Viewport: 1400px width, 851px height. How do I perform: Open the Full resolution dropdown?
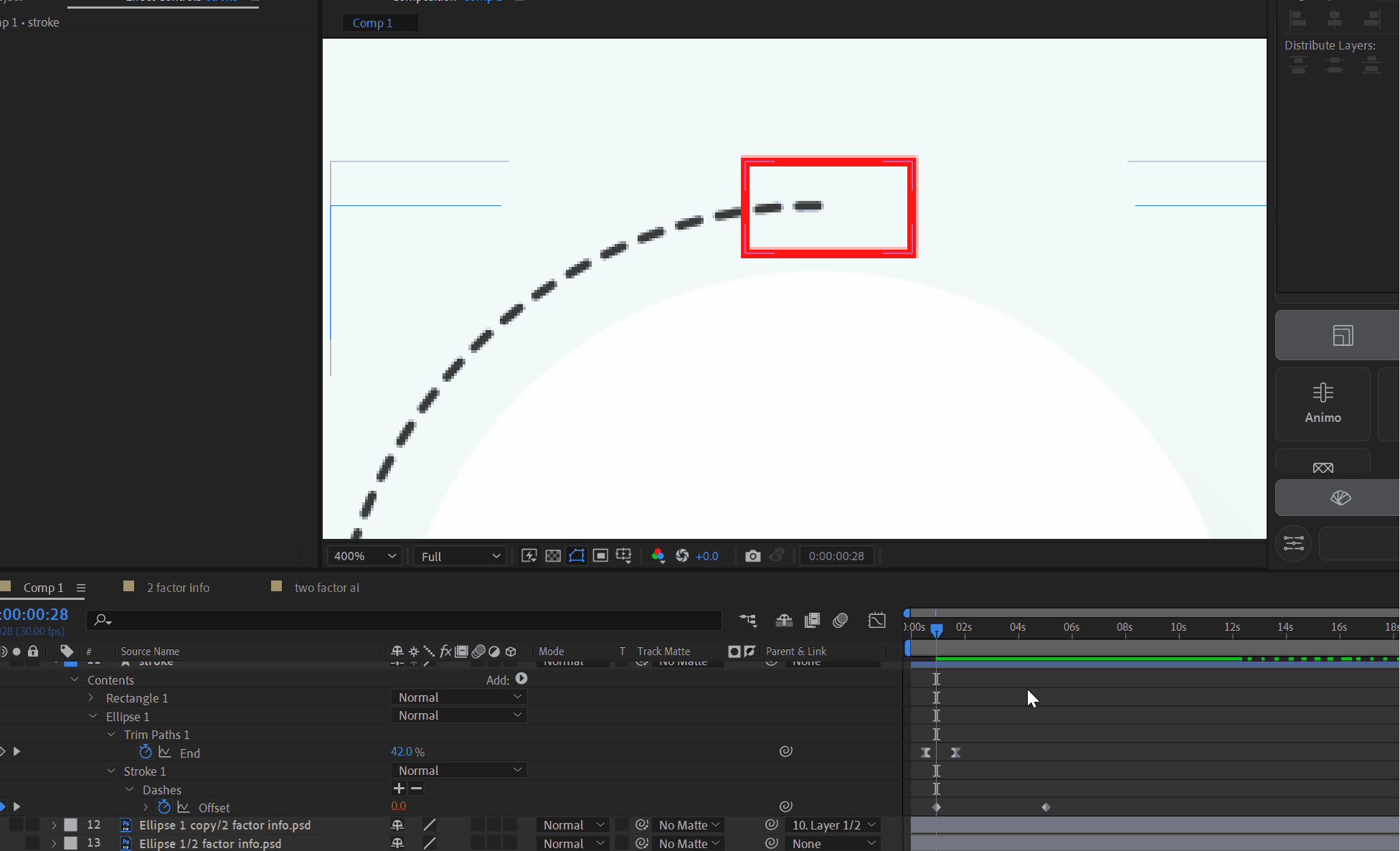tap(460, 556)
